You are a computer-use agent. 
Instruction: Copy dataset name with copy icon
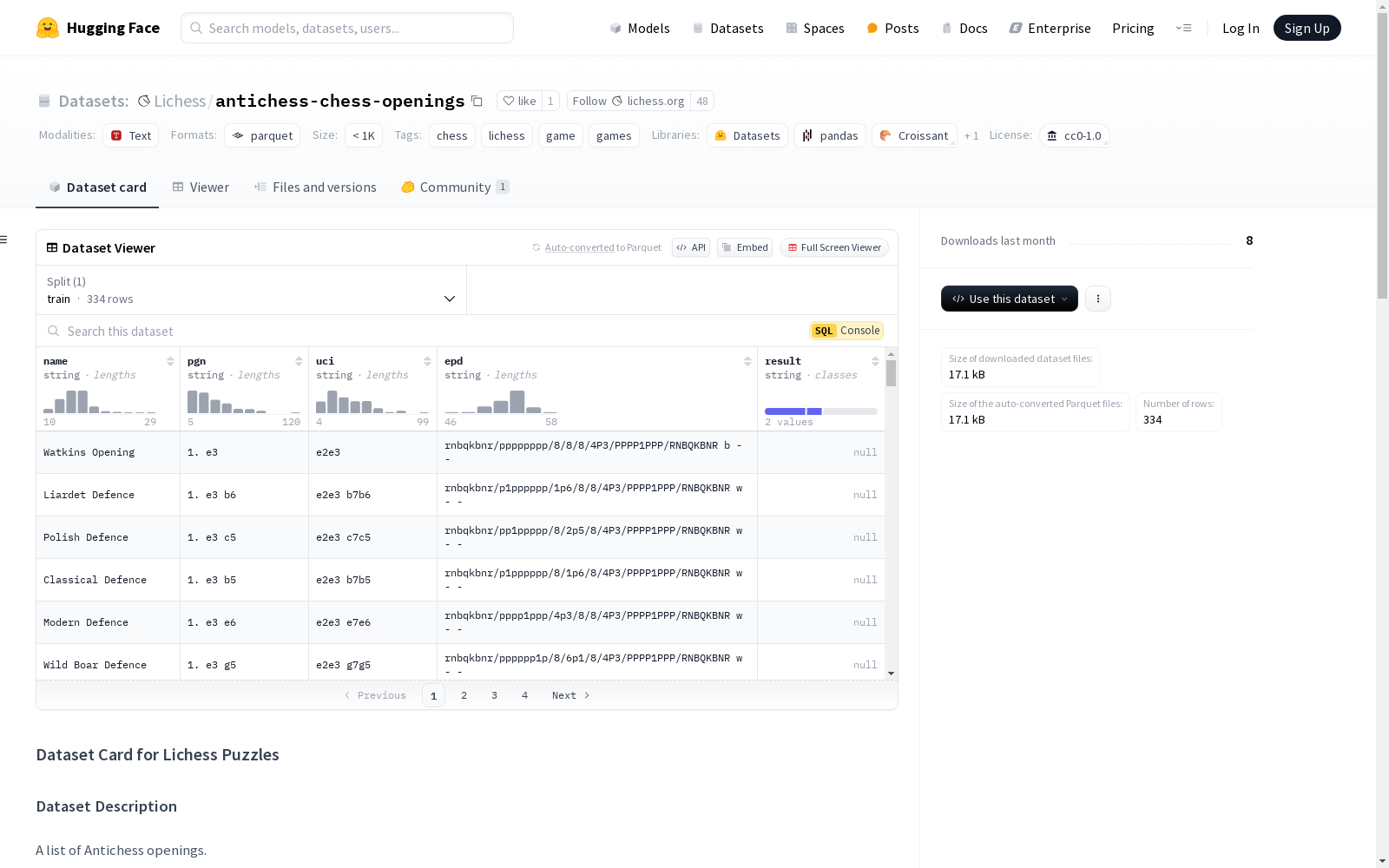477,101
